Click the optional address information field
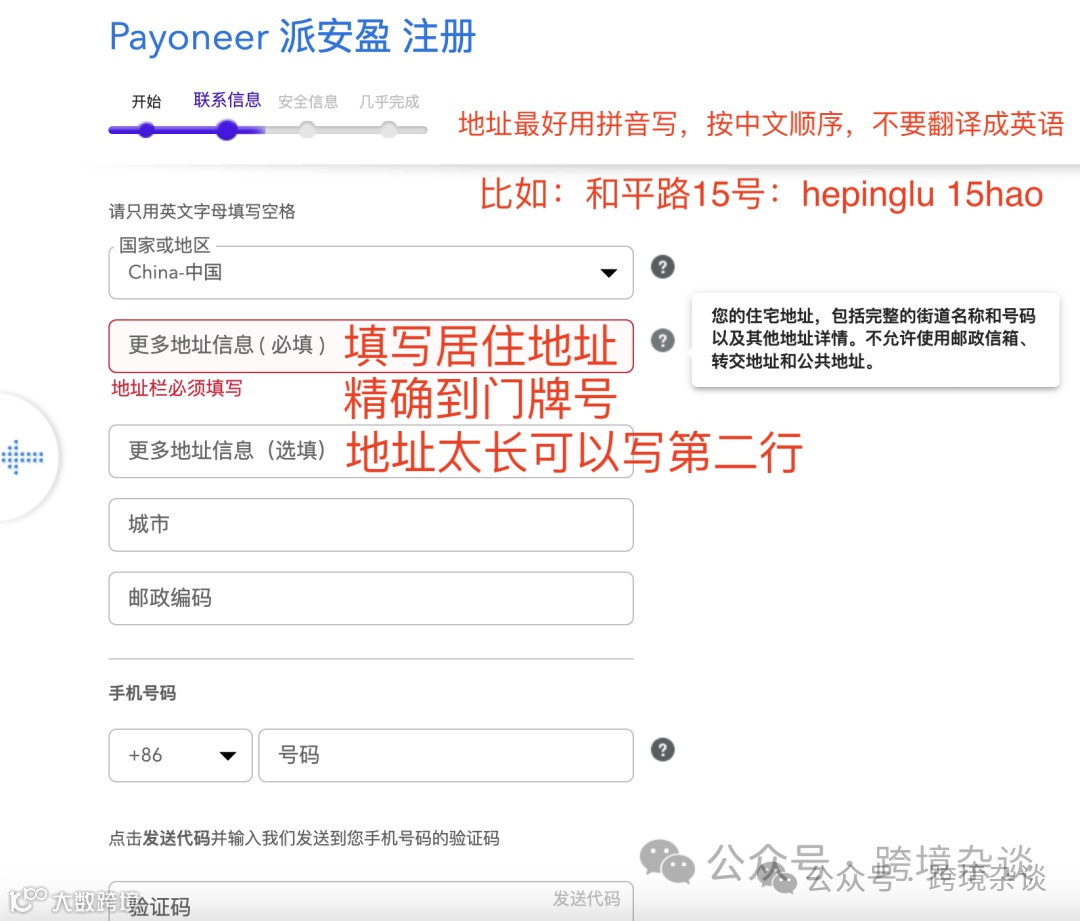 click(371, 451)
